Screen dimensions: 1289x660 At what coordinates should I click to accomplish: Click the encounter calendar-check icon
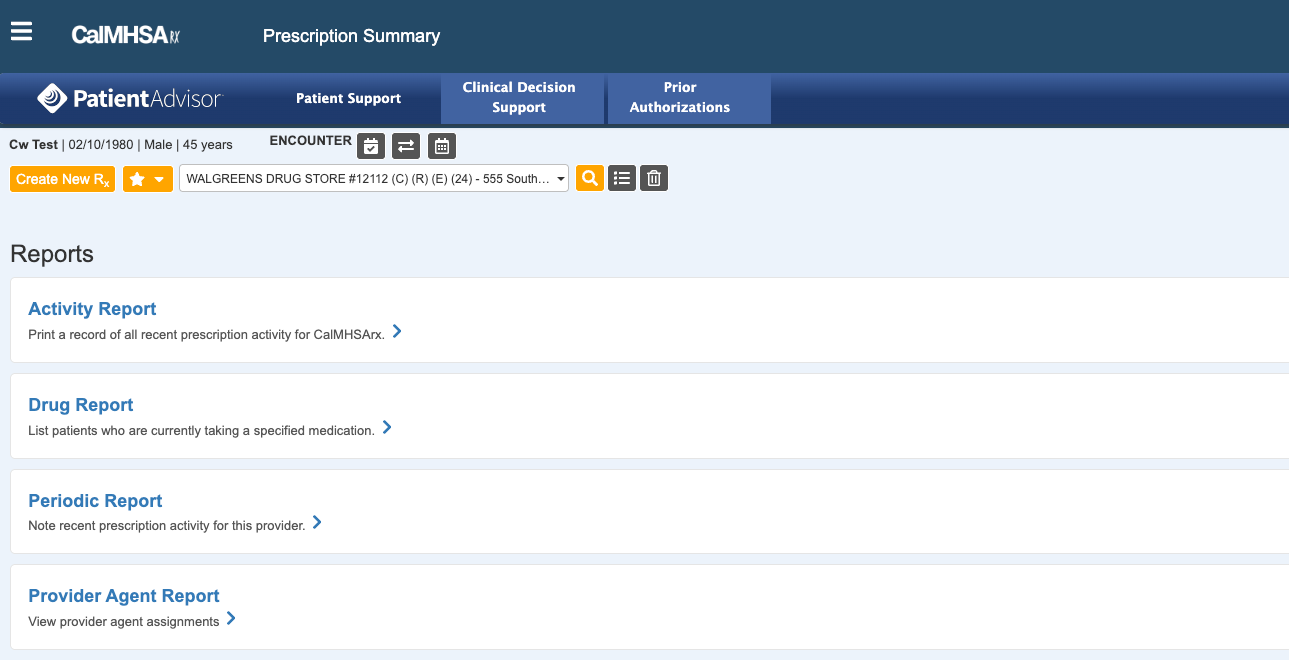pyautogui.click(x=371, y=146)
